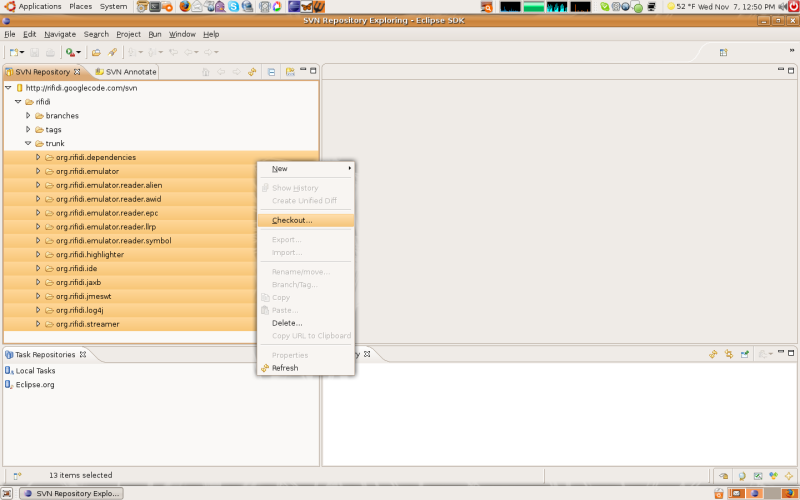Click the butterfly launcher icon in top panel

point(306,7)
